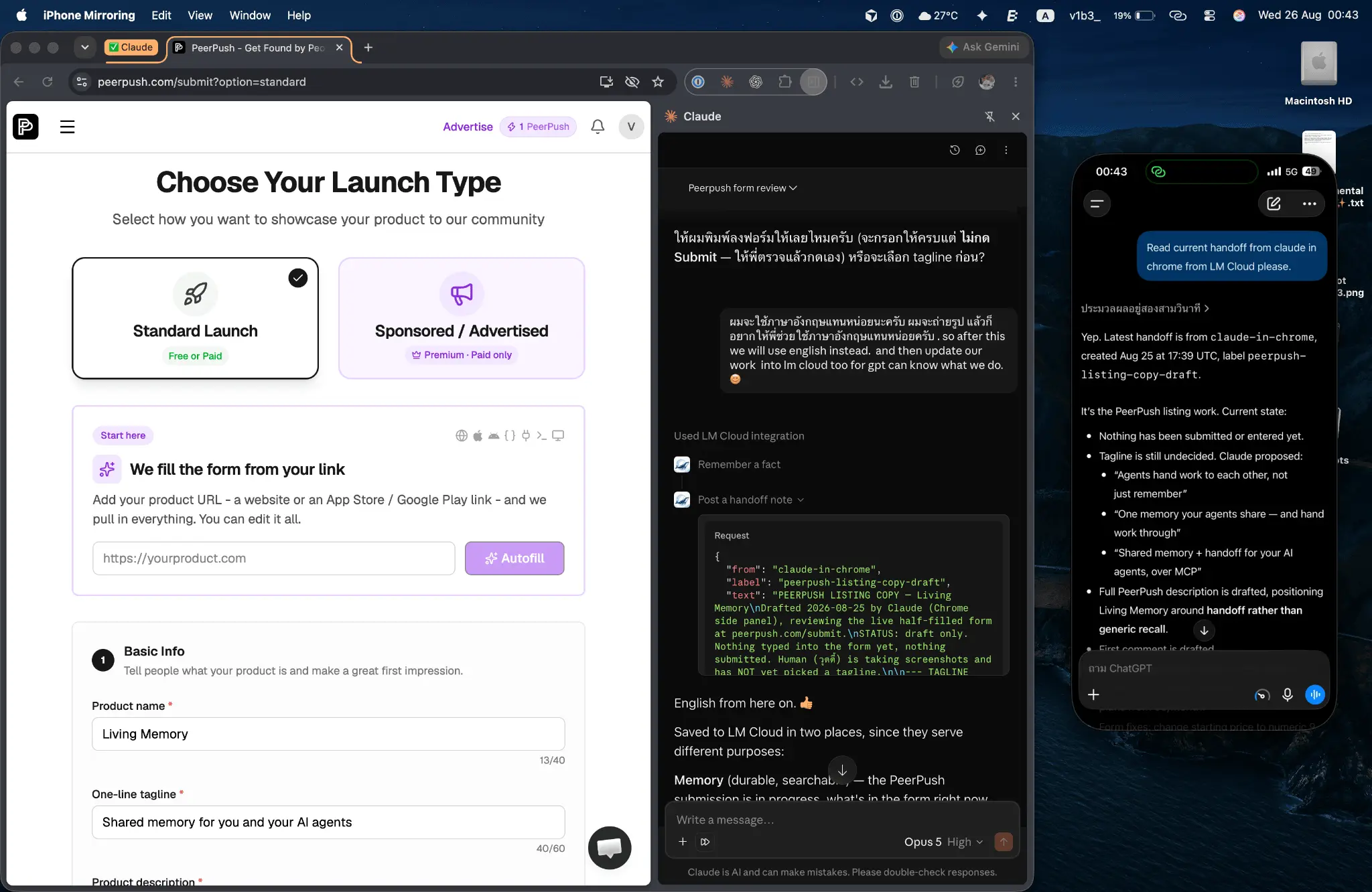
Task: Open iPhone Mirroring app menu
Action: [x=89, y=15]
